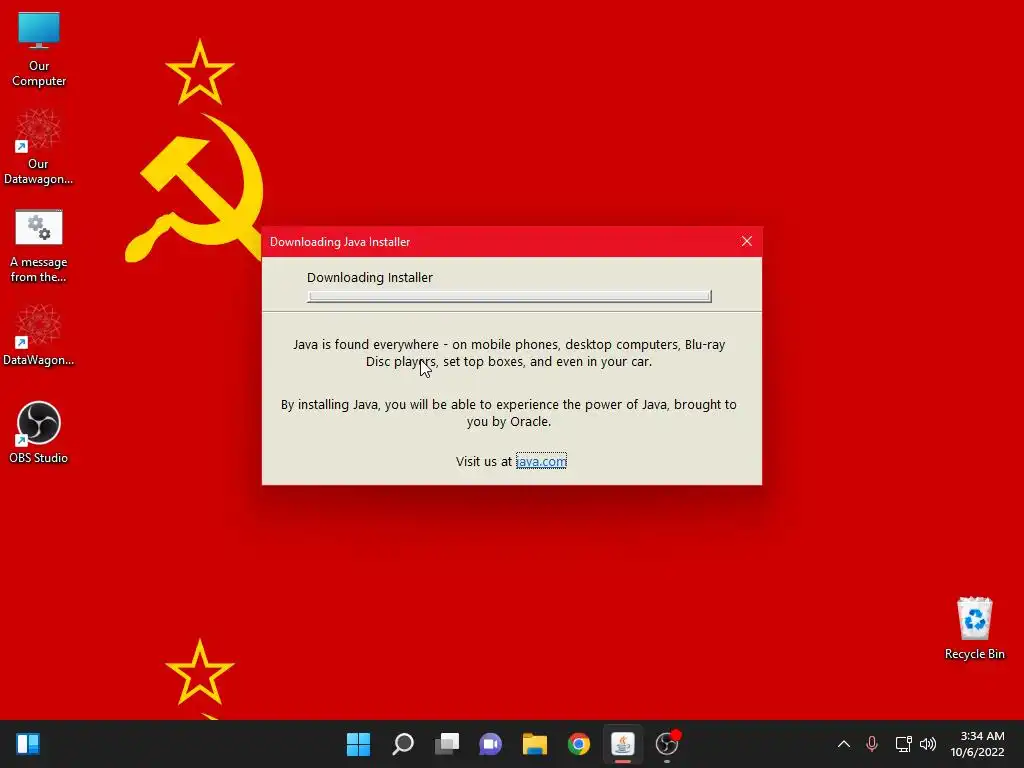Open the DataWagon... desktop shortcut
The image size is (1024, 768).
pos(38,335)
